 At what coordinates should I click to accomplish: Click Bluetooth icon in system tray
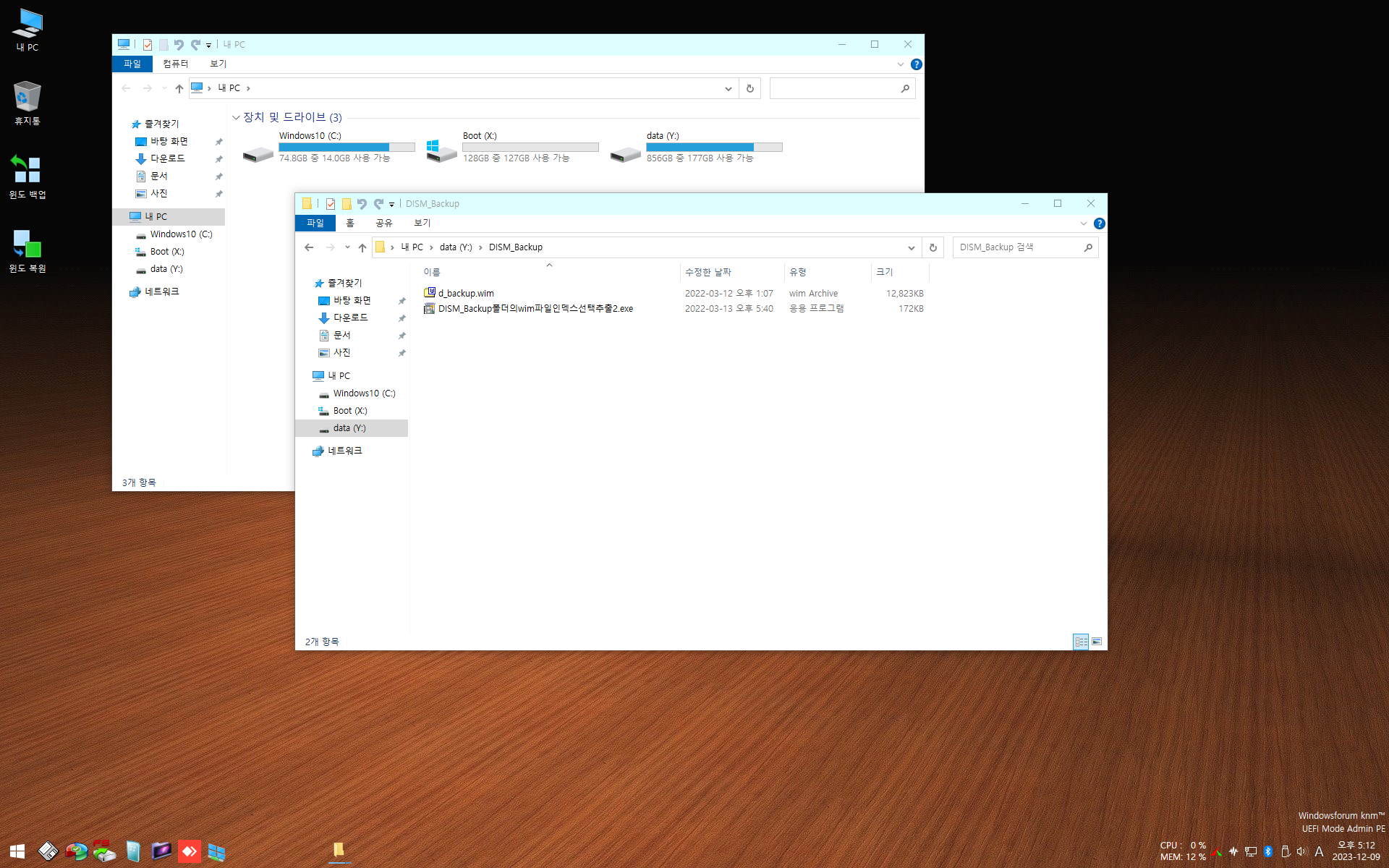pyautogui.click(x=1268, y=851)
